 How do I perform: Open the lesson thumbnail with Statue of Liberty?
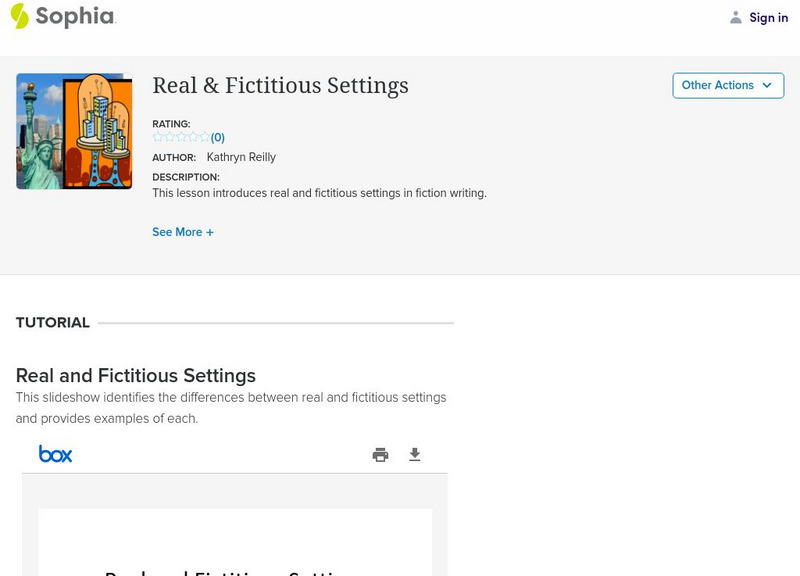pos(74,131)
